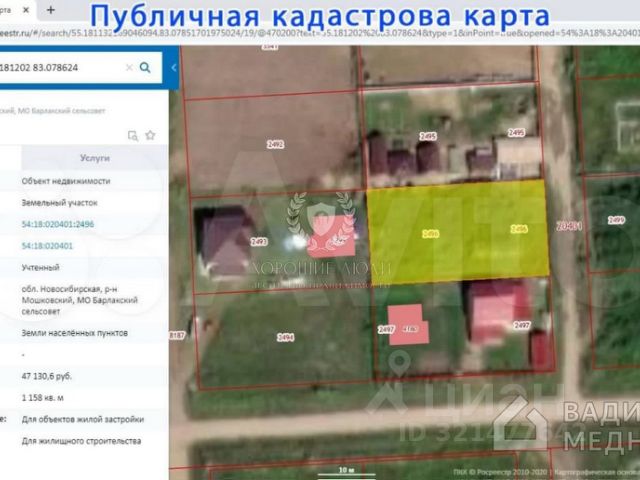Click the search magnifier icon
The height and width of the screenshot is (480, 640).
click(145, 67)
